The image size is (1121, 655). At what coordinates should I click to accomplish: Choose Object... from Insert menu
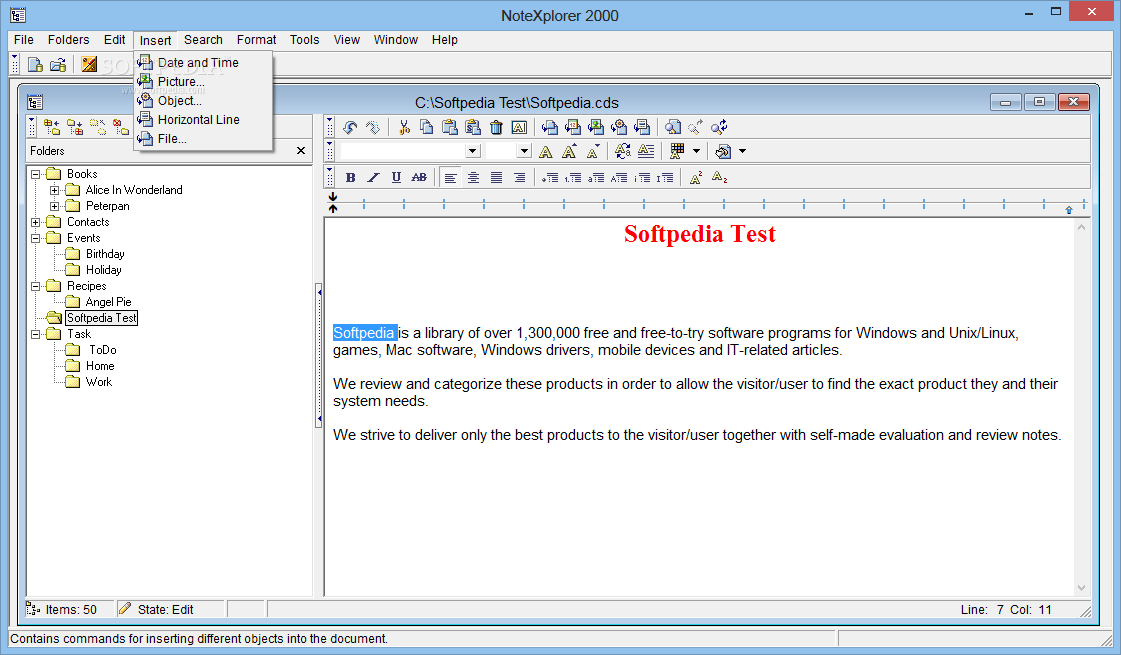(203, 101)
